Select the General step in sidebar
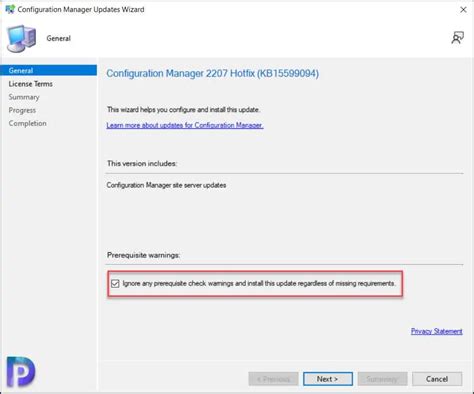This screenshot has width=474, height=394. click(49, 70)
